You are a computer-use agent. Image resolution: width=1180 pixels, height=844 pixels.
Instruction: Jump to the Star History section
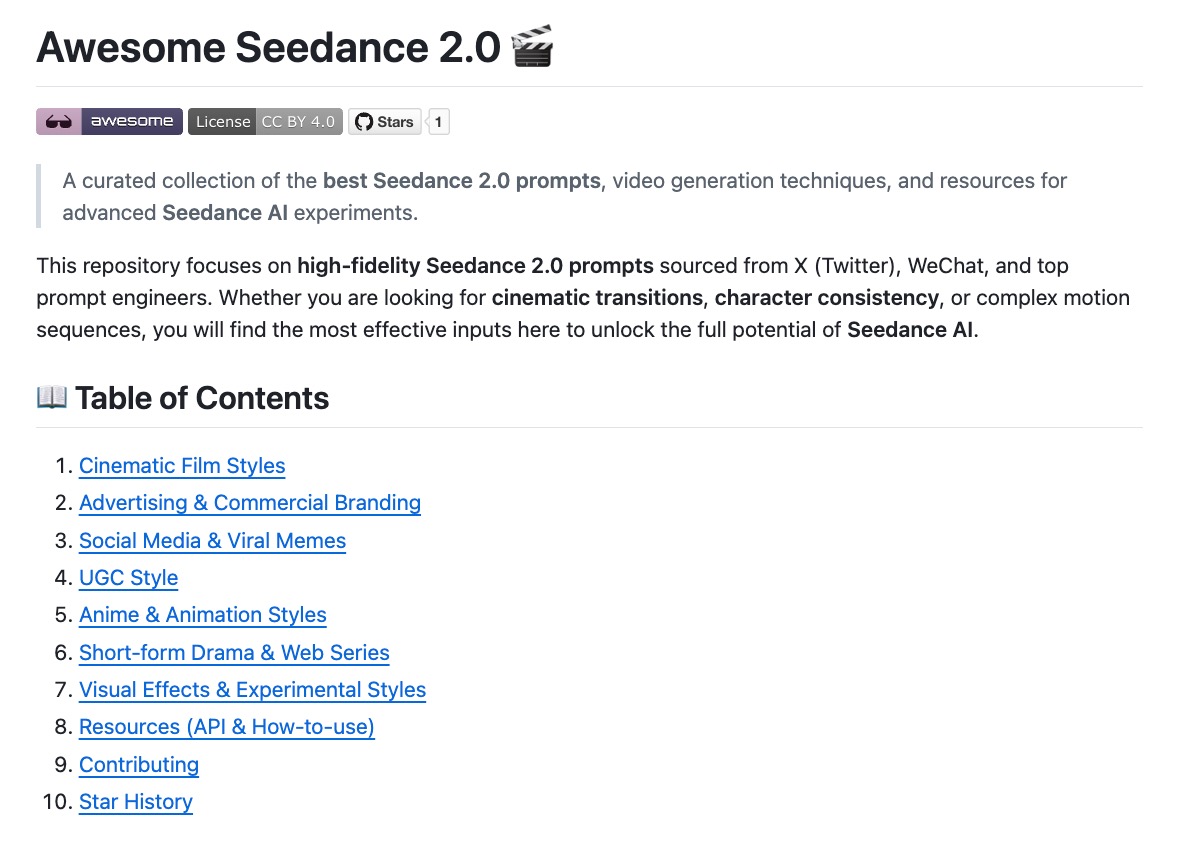[136, 802]
